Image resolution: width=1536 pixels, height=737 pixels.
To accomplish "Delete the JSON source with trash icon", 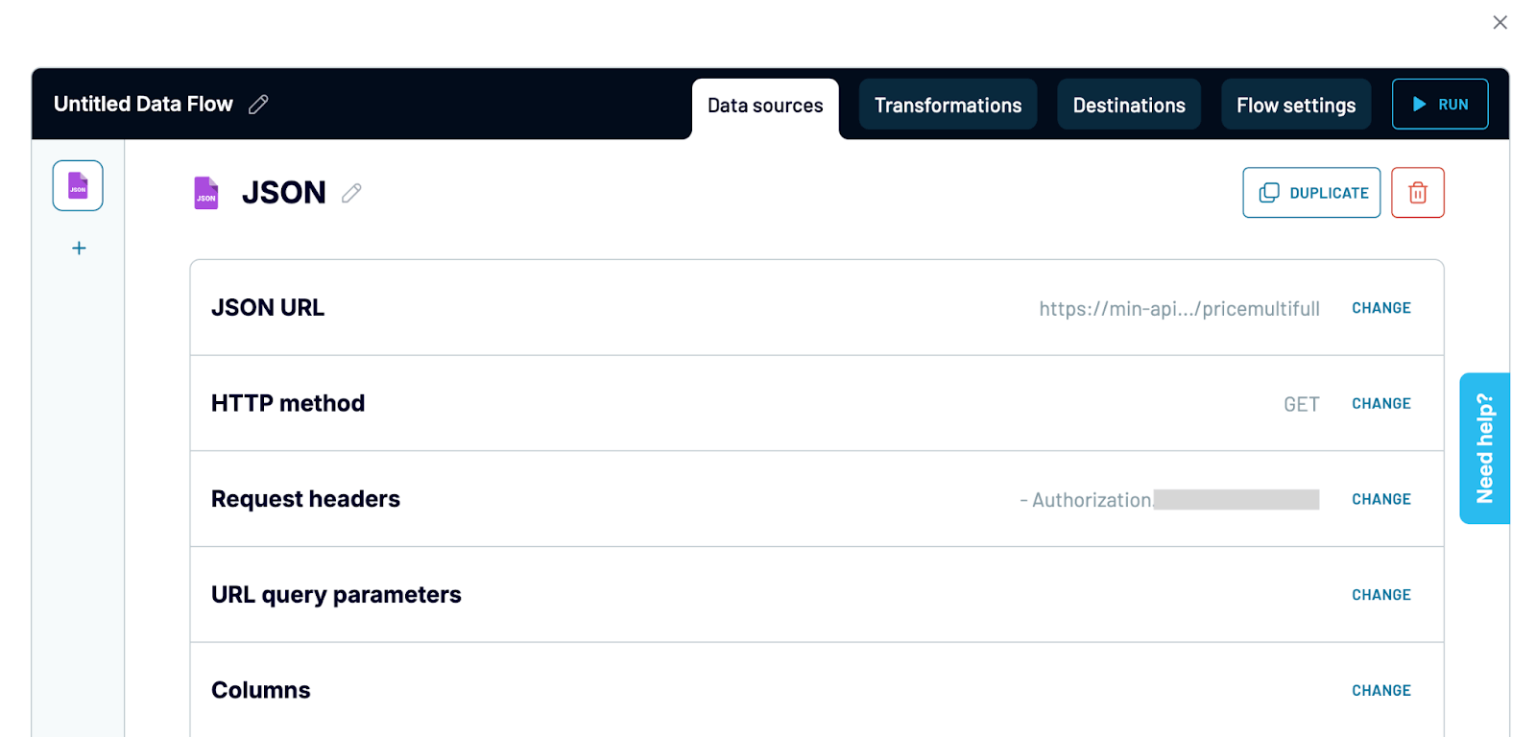I will tap(1417, 193).
